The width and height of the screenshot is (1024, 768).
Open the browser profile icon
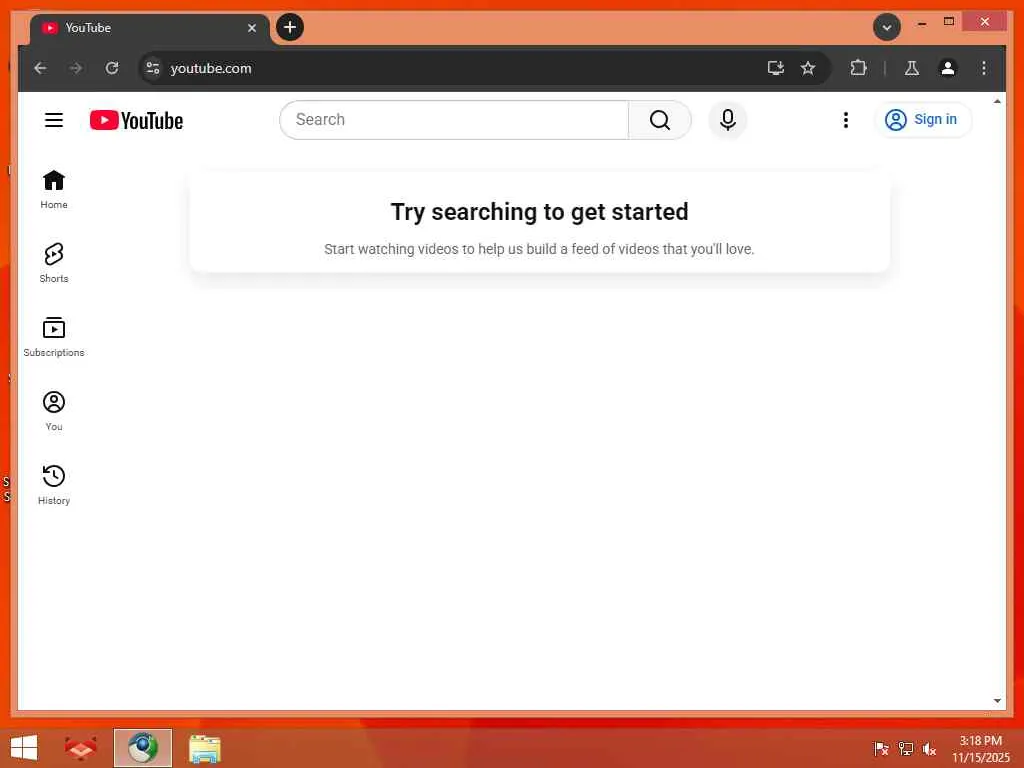[948, 68]
